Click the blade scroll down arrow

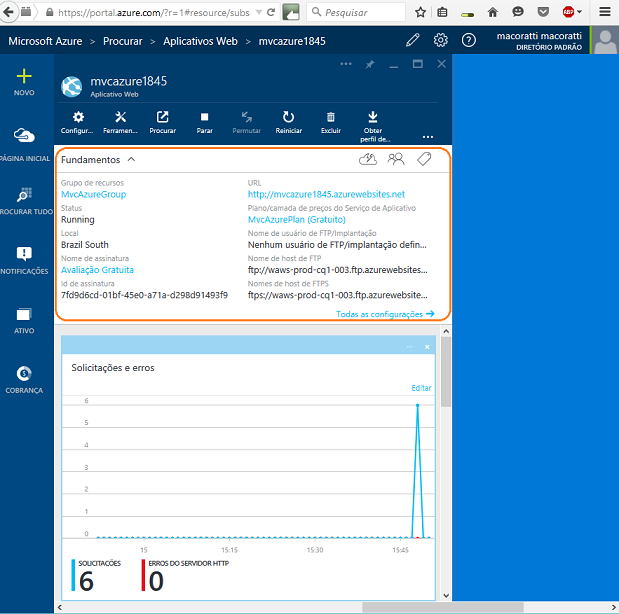(x=446, y=595)
